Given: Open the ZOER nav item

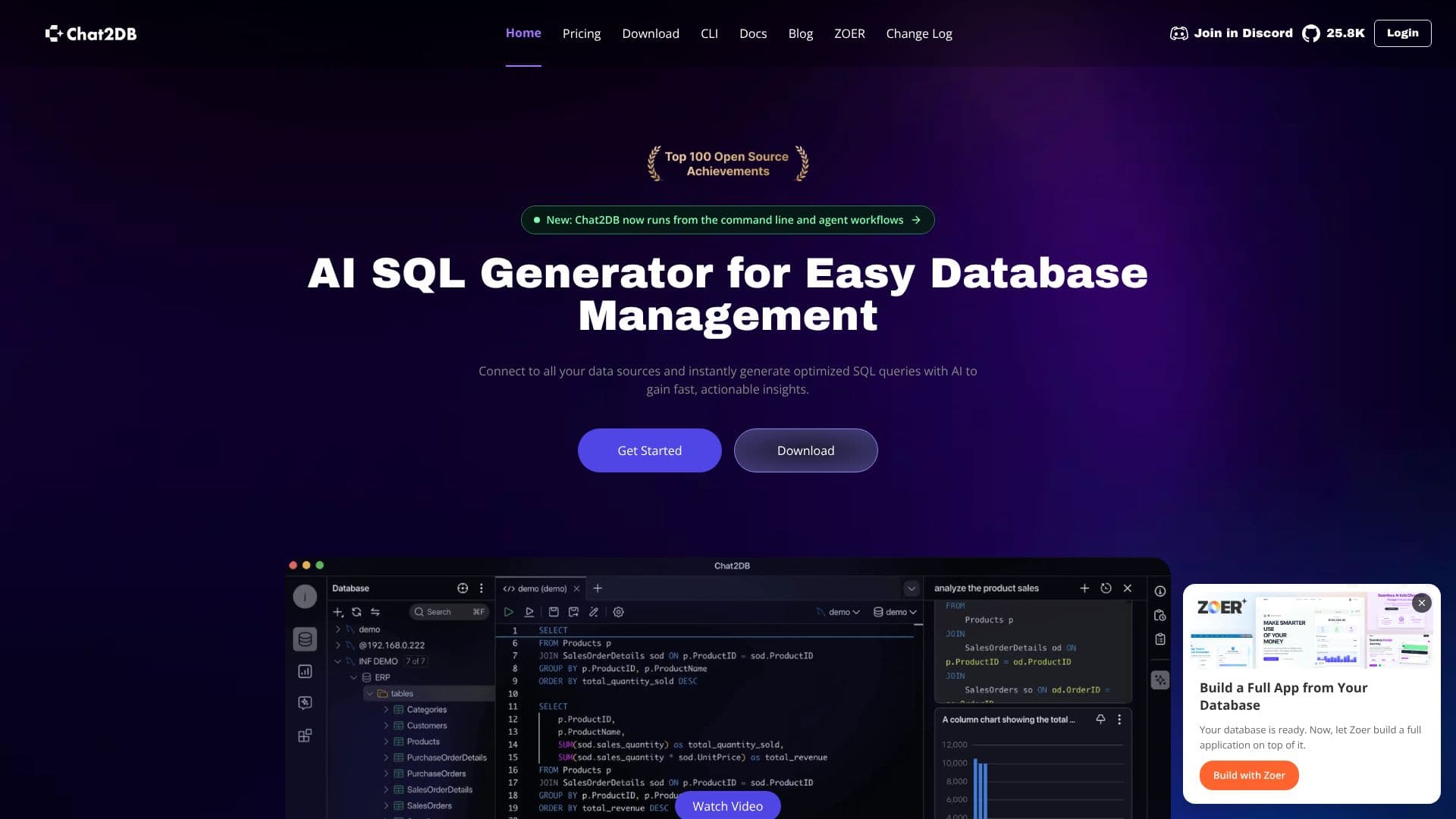Looking at the screenshot, I should pos(849,33).
